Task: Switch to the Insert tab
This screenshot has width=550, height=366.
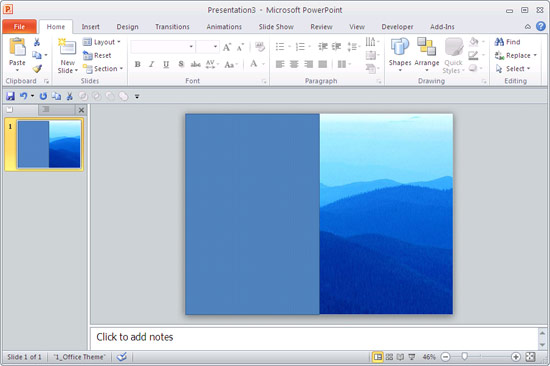Action: click(90, 27)
